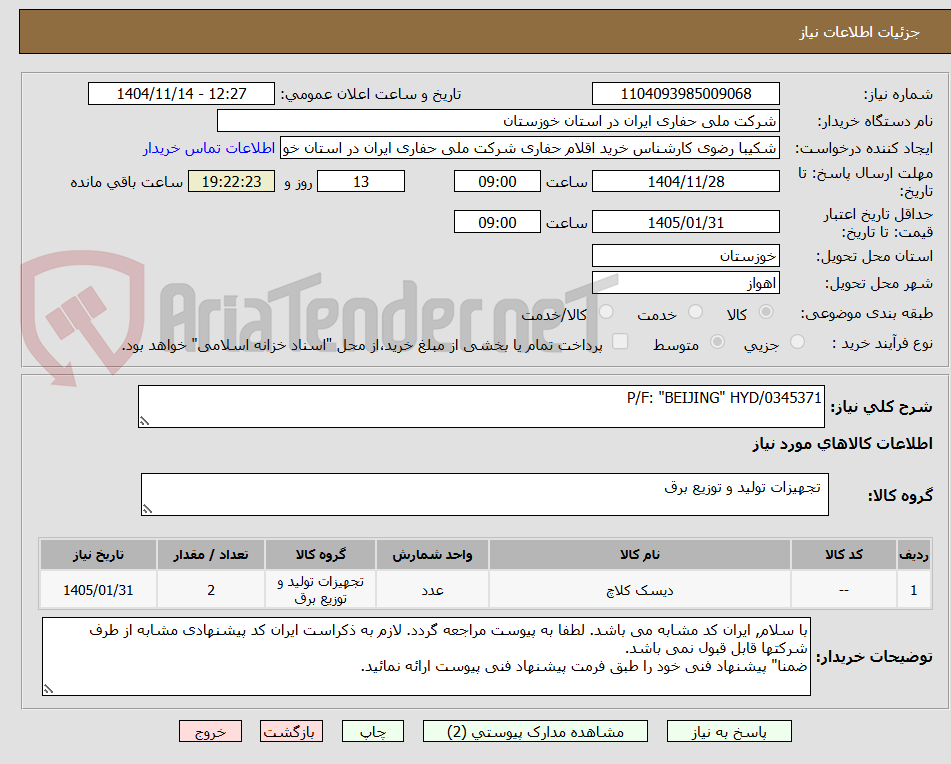
Task: Click the شماره نیاز label
Action: (898, 94)
